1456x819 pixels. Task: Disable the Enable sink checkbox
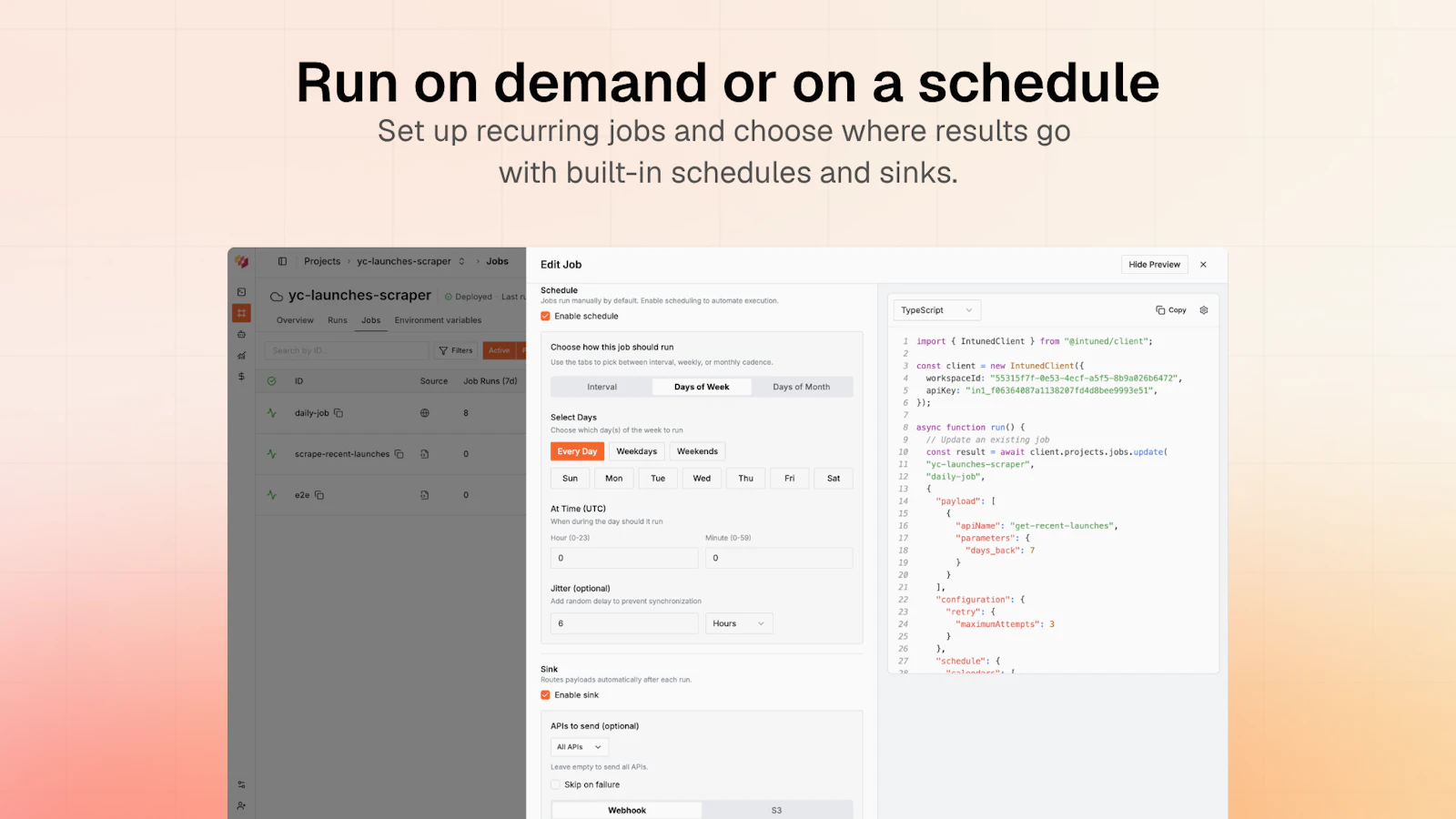(545, 695)
